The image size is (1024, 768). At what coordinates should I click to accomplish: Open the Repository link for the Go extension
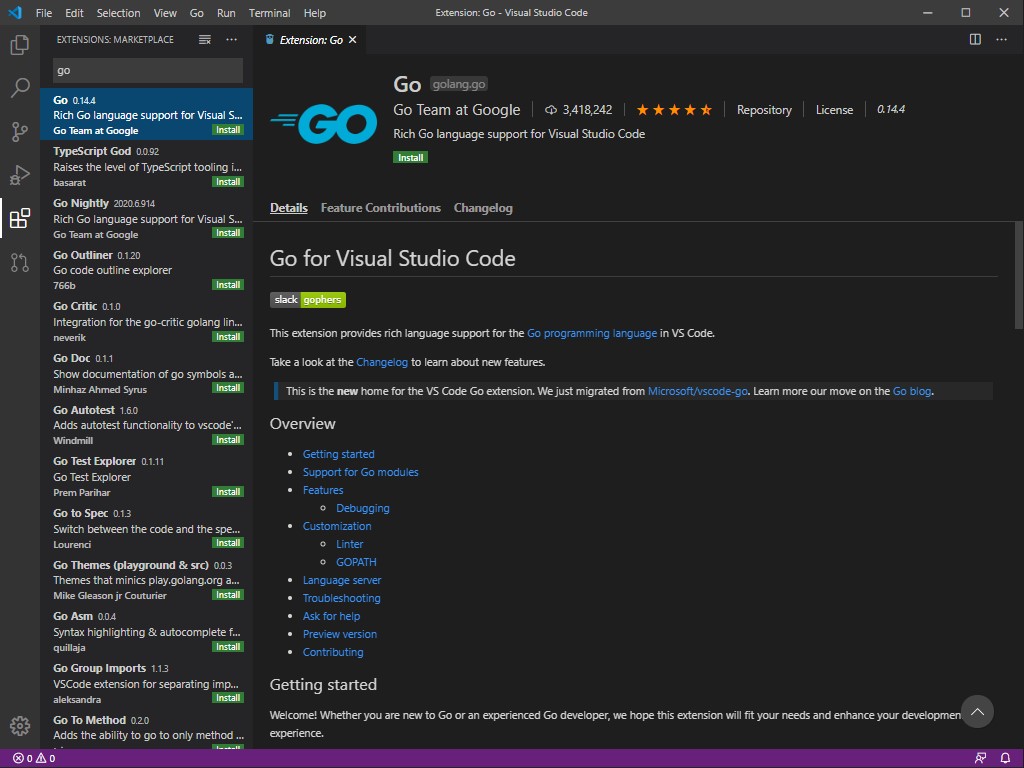point(764,109)
